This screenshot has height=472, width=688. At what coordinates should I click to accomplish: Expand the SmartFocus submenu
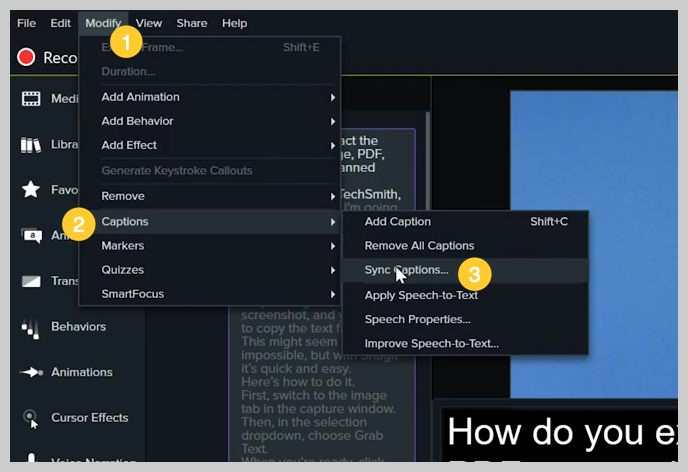pos(209,294)
